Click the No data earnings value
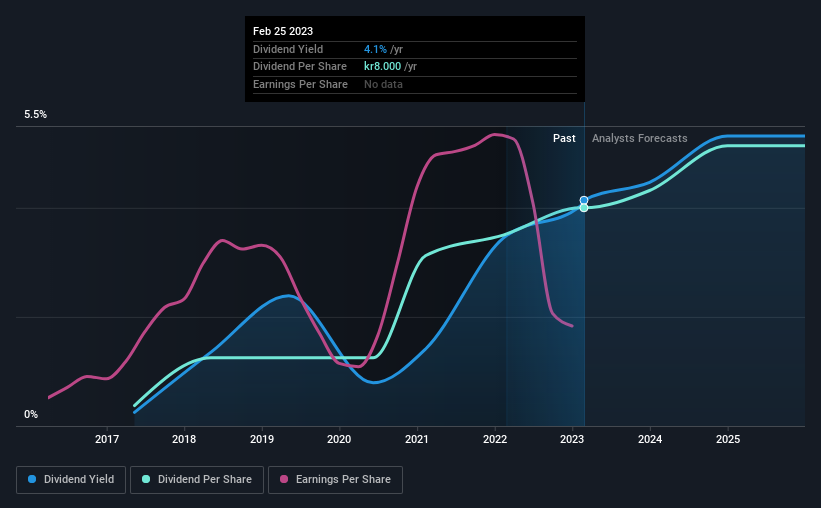Screen dimensions: 821x508 tap(384, 85)
